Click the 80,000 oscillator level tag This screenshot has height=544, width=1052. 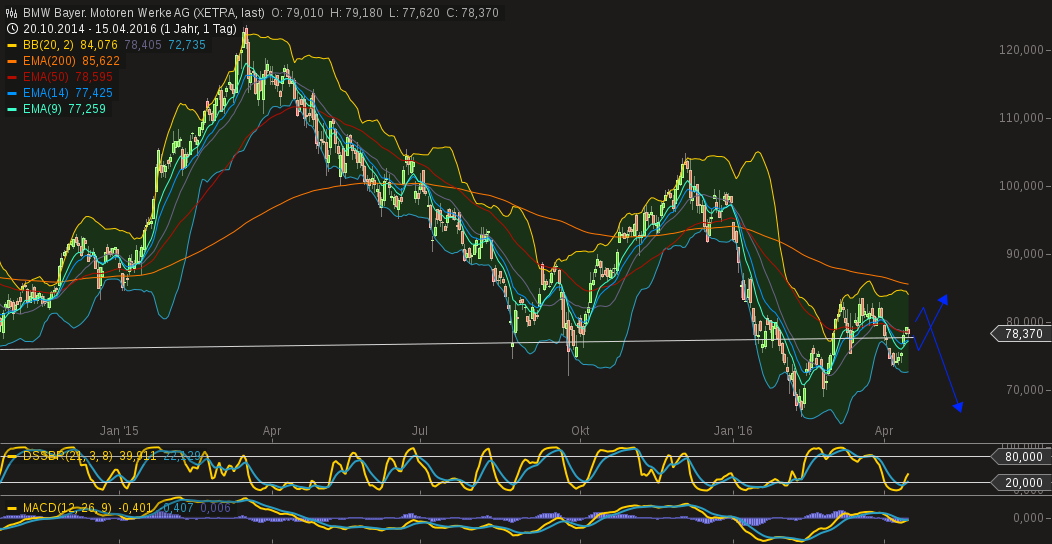(1020, 457)
